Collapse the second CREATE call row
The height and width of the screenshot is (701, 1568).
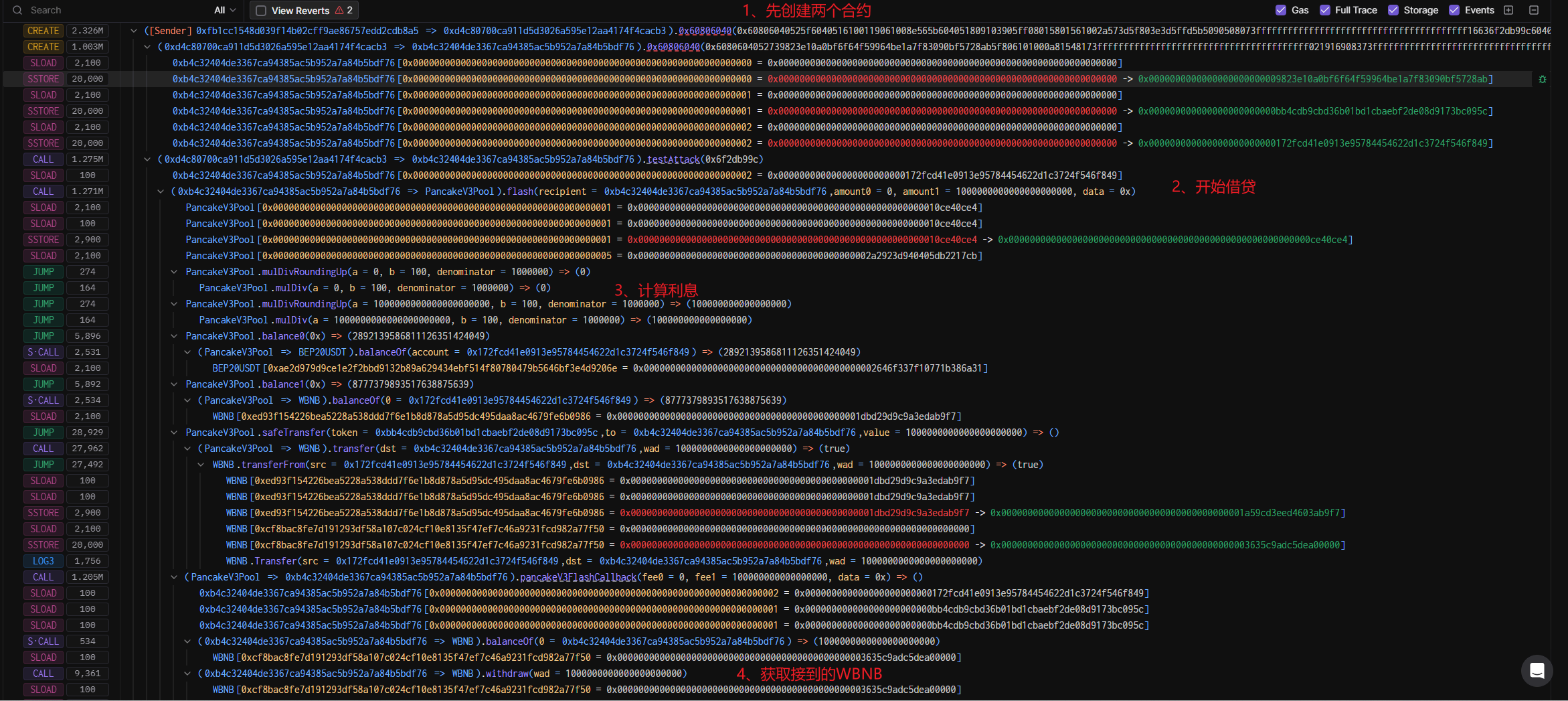[147, 47]
